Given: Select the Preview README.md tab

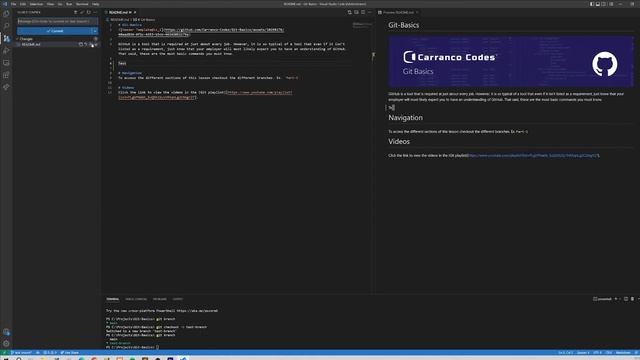Looking at the screenshot, I should coord(398,12).
